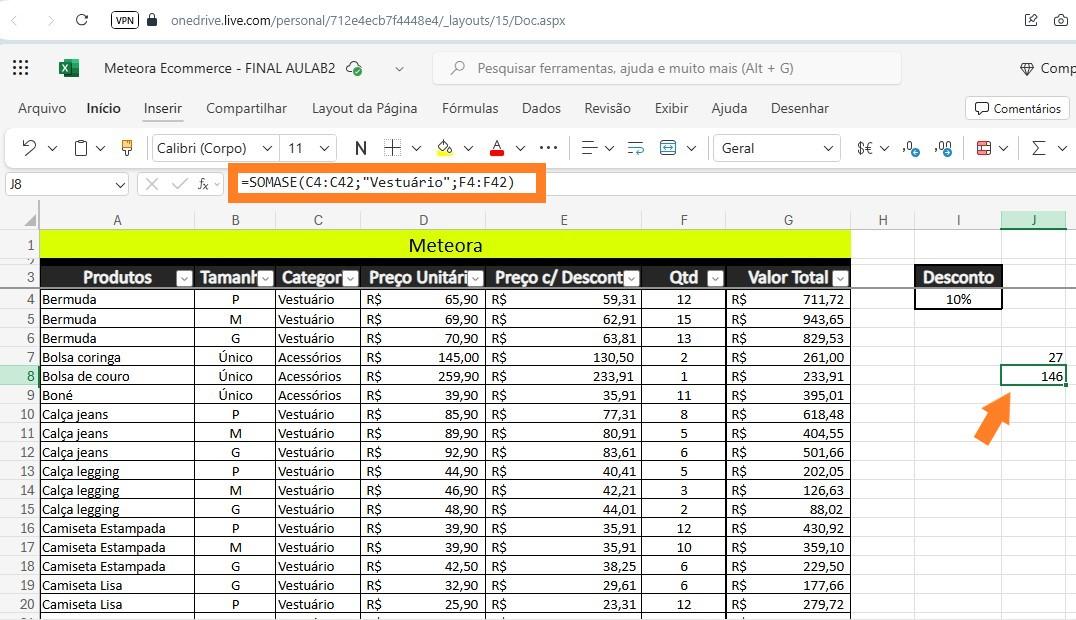Expand the fill color options arrow

pyautogui.click(x=469, y=148)
